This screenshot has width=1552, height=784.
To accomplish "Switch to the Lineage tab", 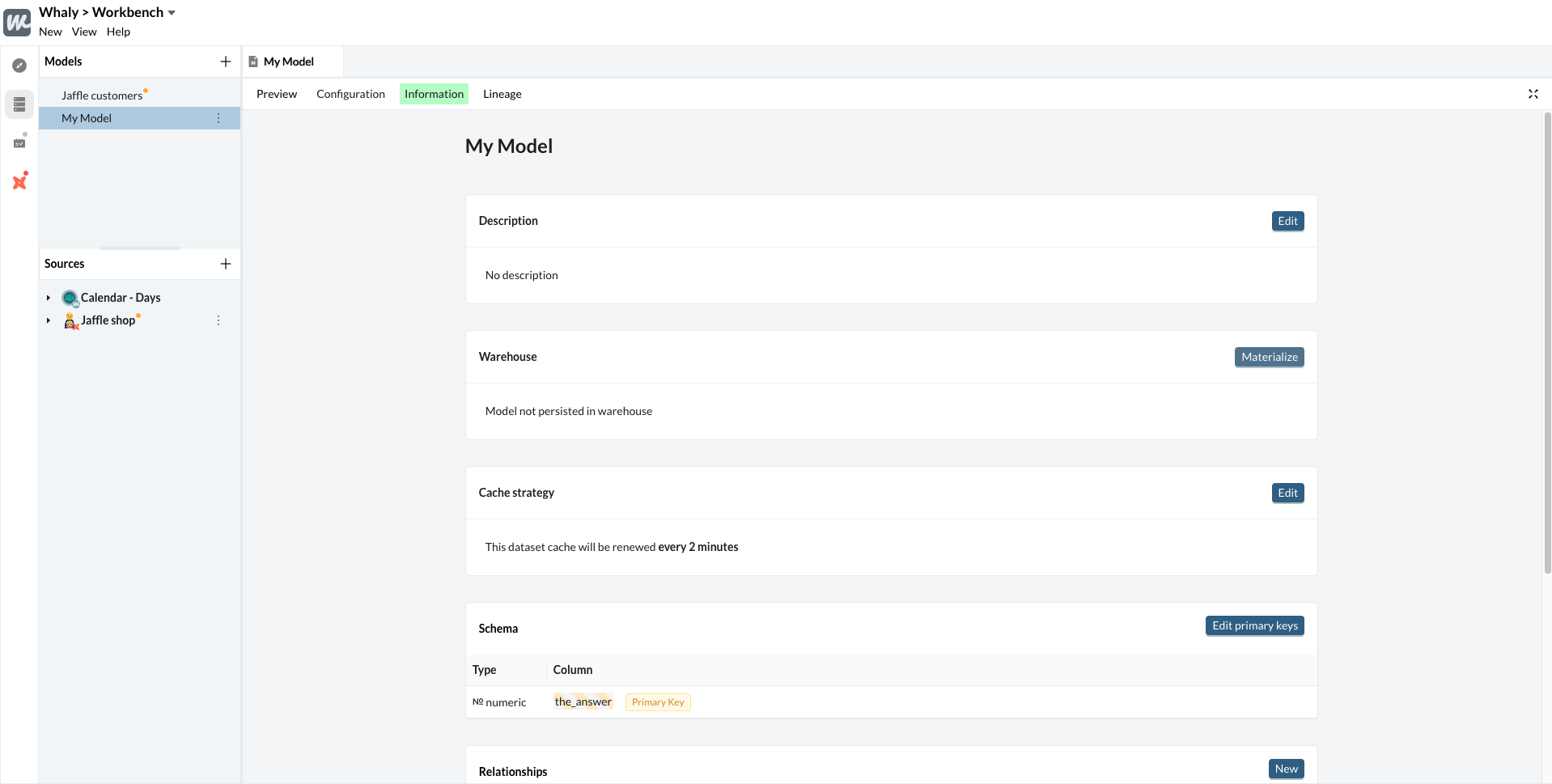I will (502, 94).
